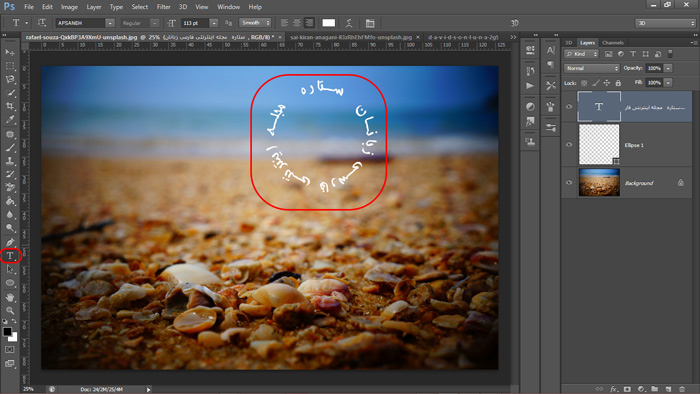Screen dimensions: 700x394
Task: Click the Create warped text icon
Action: (349, 23)
